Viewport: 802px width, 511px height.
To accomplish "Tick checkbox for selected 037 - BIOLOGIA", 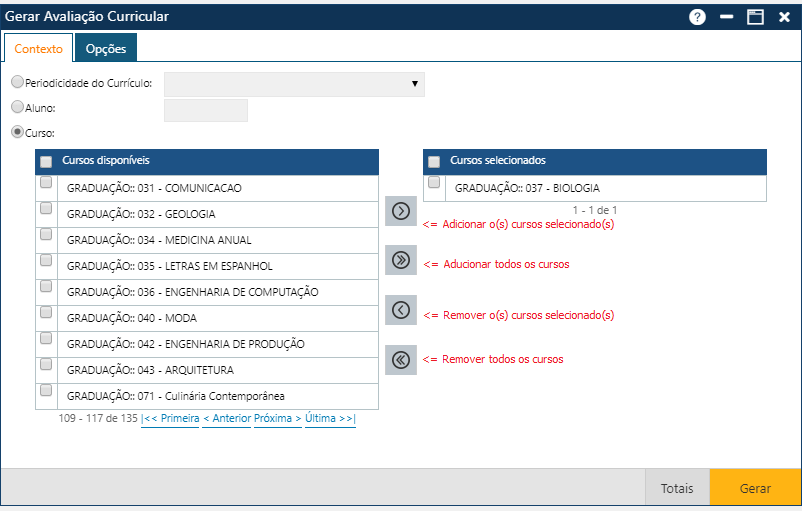I will point(434,182).
